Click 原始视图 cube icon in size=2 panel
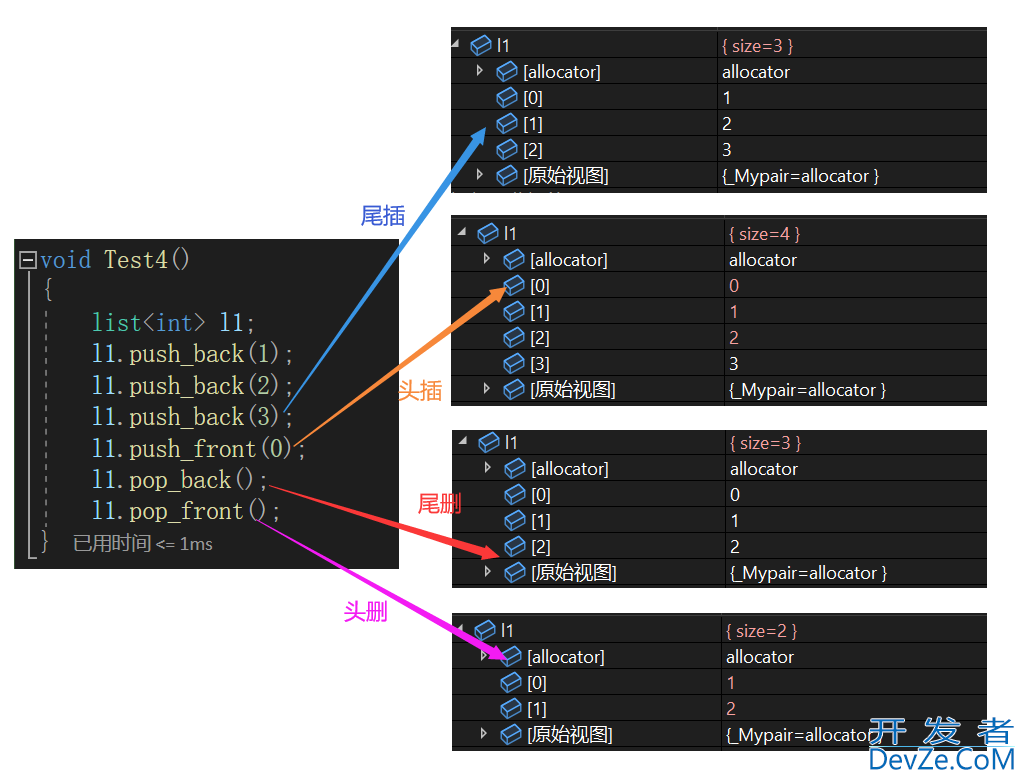The height and width of the screenshot is (781, 1025). [x=512, y=735]
